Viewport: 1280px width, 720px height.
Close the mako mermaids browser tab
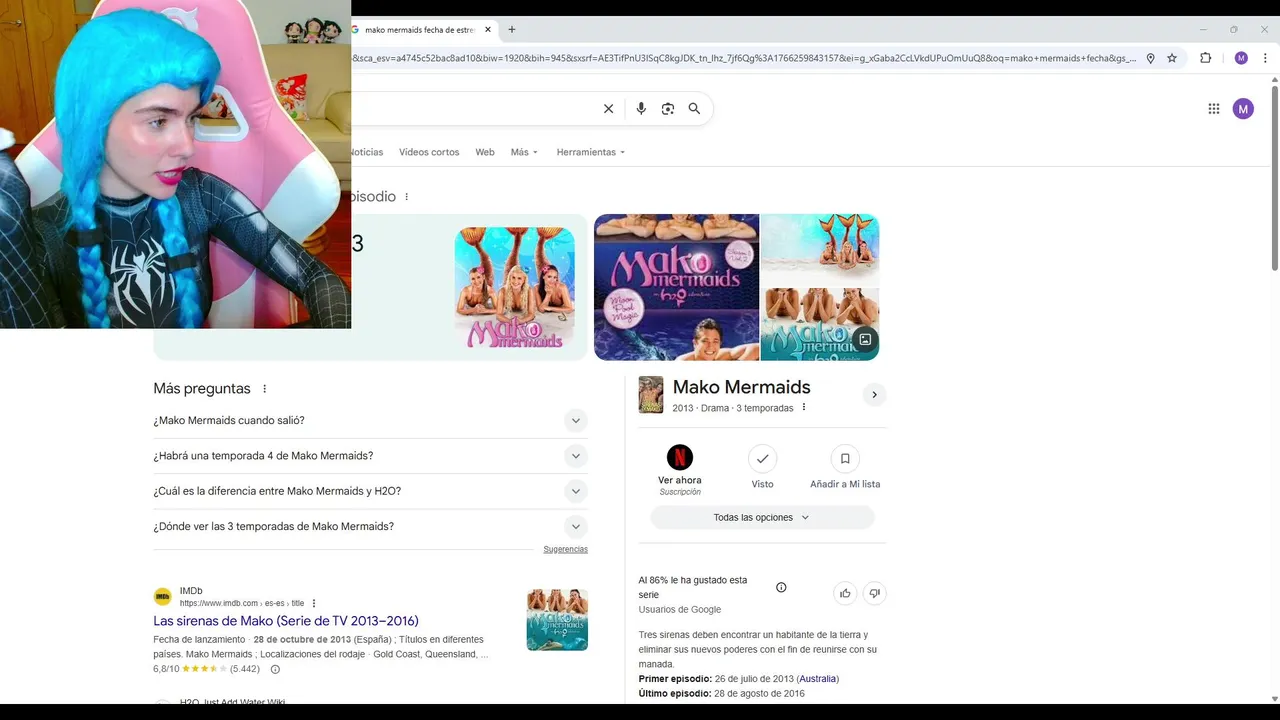[x=488, y=30]
